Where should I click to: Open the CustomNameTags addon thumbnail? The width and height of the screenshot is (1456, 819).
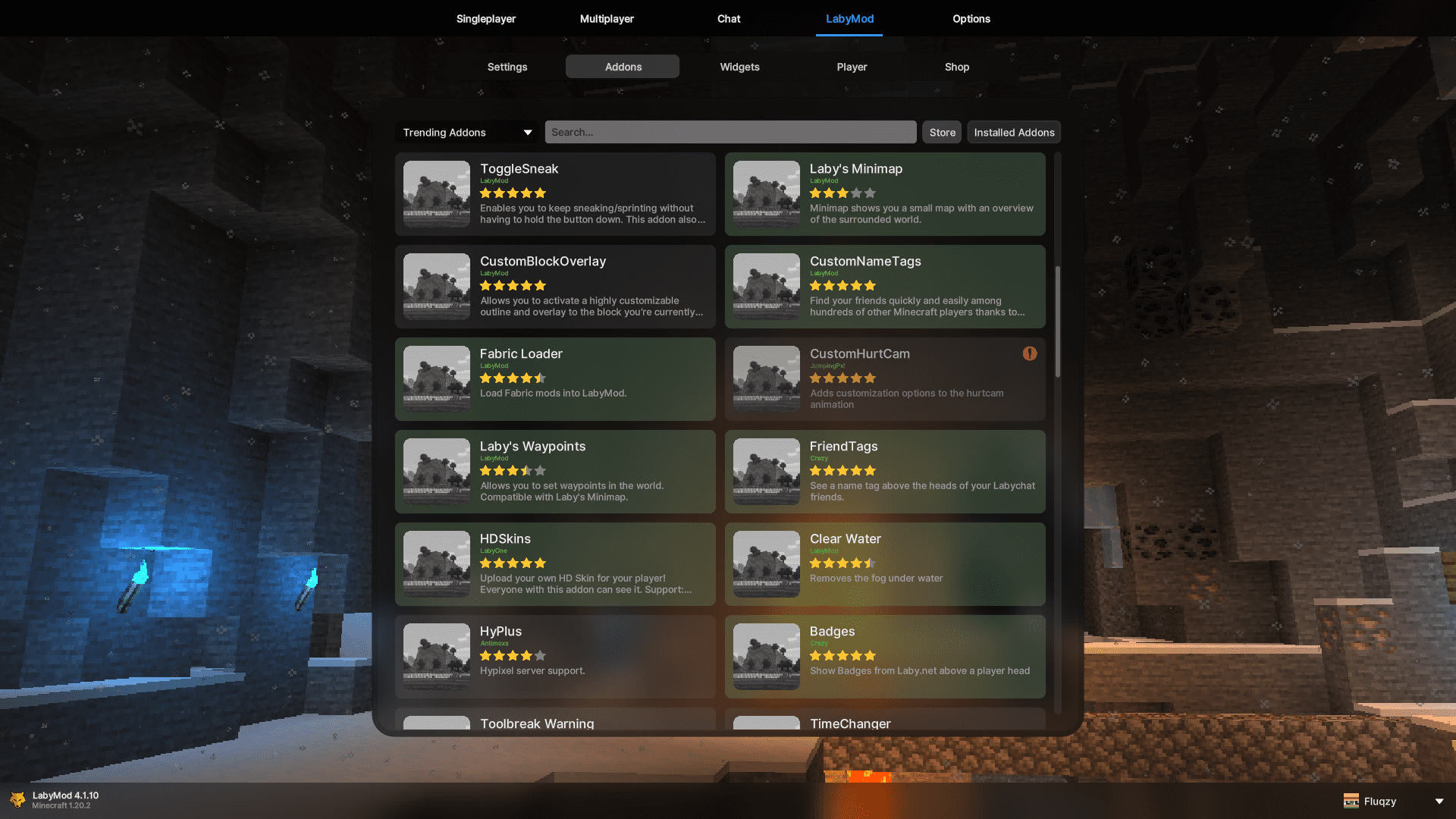(767, 287)
